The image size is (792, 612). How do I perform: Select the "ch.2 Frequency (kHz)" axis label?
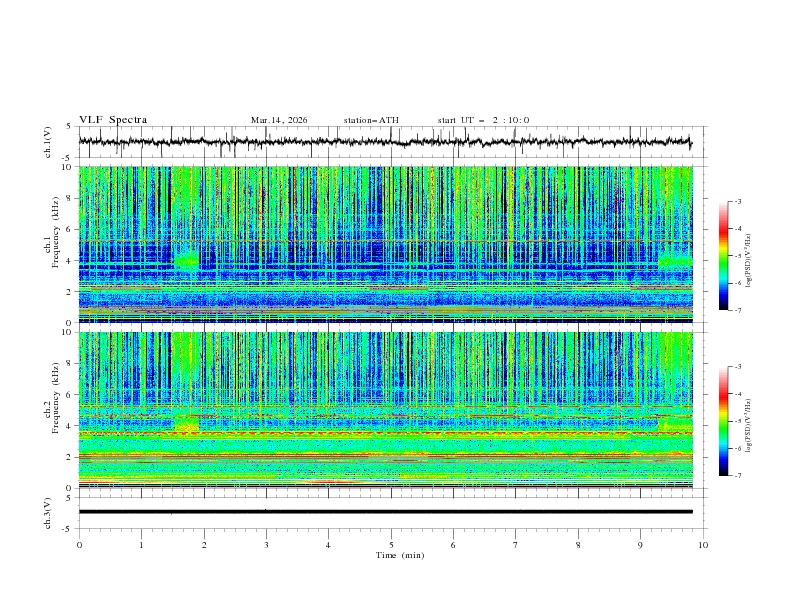coord(52,398)
